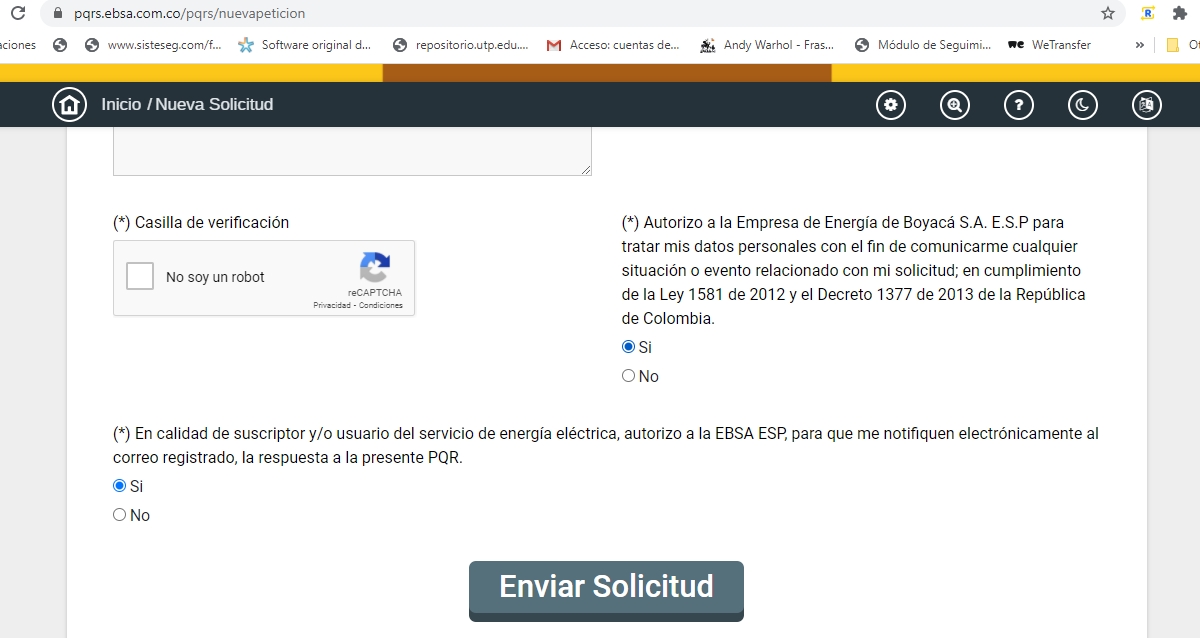
Task: Select 'Si' for electronic notification authorization
Action: coord(120,486)
